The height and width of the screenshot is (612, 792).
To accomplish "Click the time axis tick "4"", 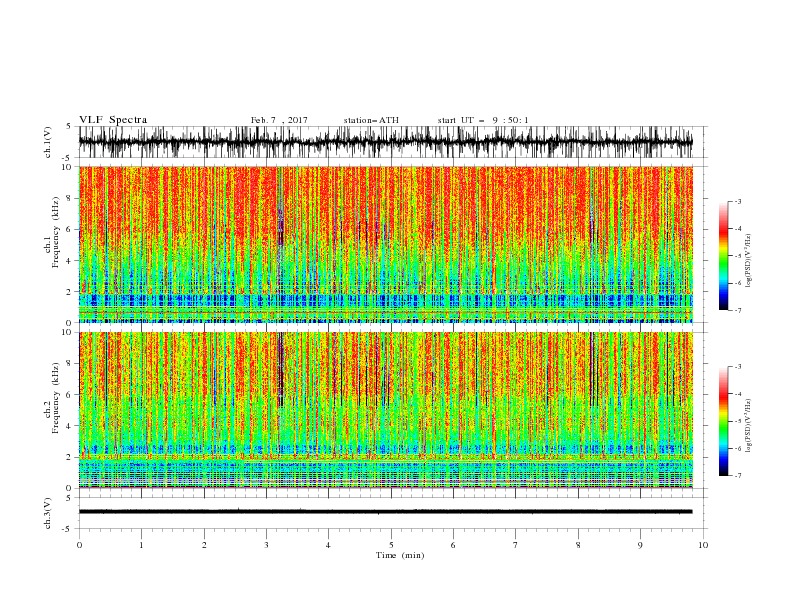I will 328,545.
